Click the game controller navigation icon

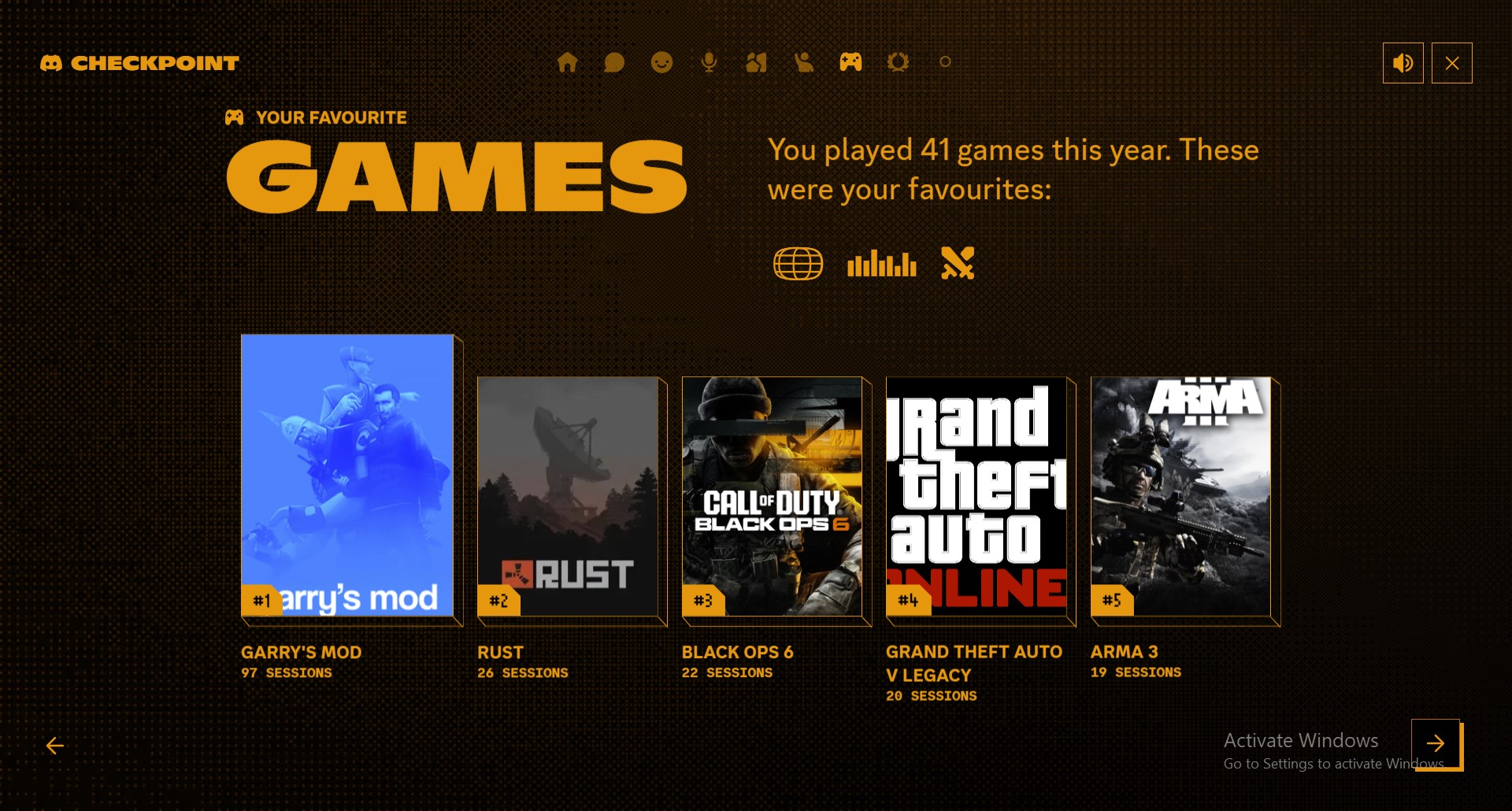click(x=850, y=62)
